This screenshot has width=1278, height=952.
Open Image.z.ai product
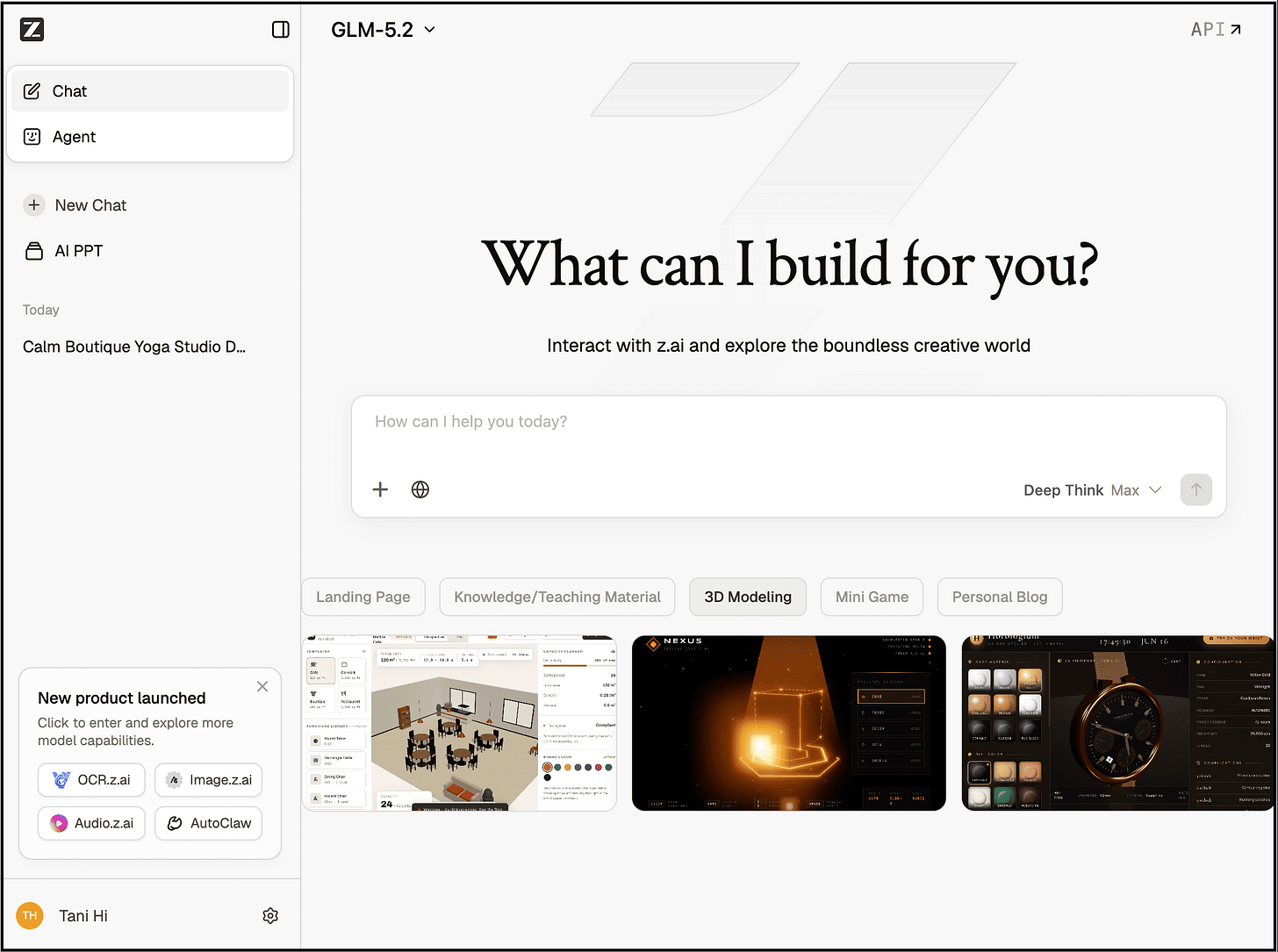(x=209, y=780)
